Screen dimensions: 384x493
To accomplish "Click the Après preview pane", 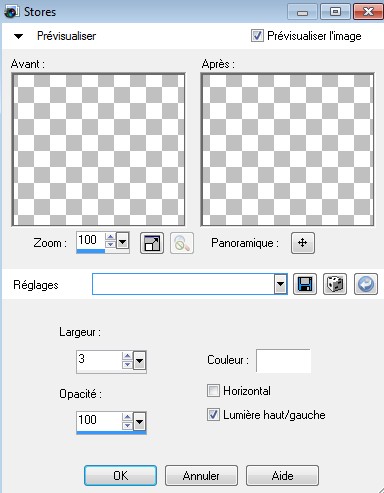I will tap(287, 150).
